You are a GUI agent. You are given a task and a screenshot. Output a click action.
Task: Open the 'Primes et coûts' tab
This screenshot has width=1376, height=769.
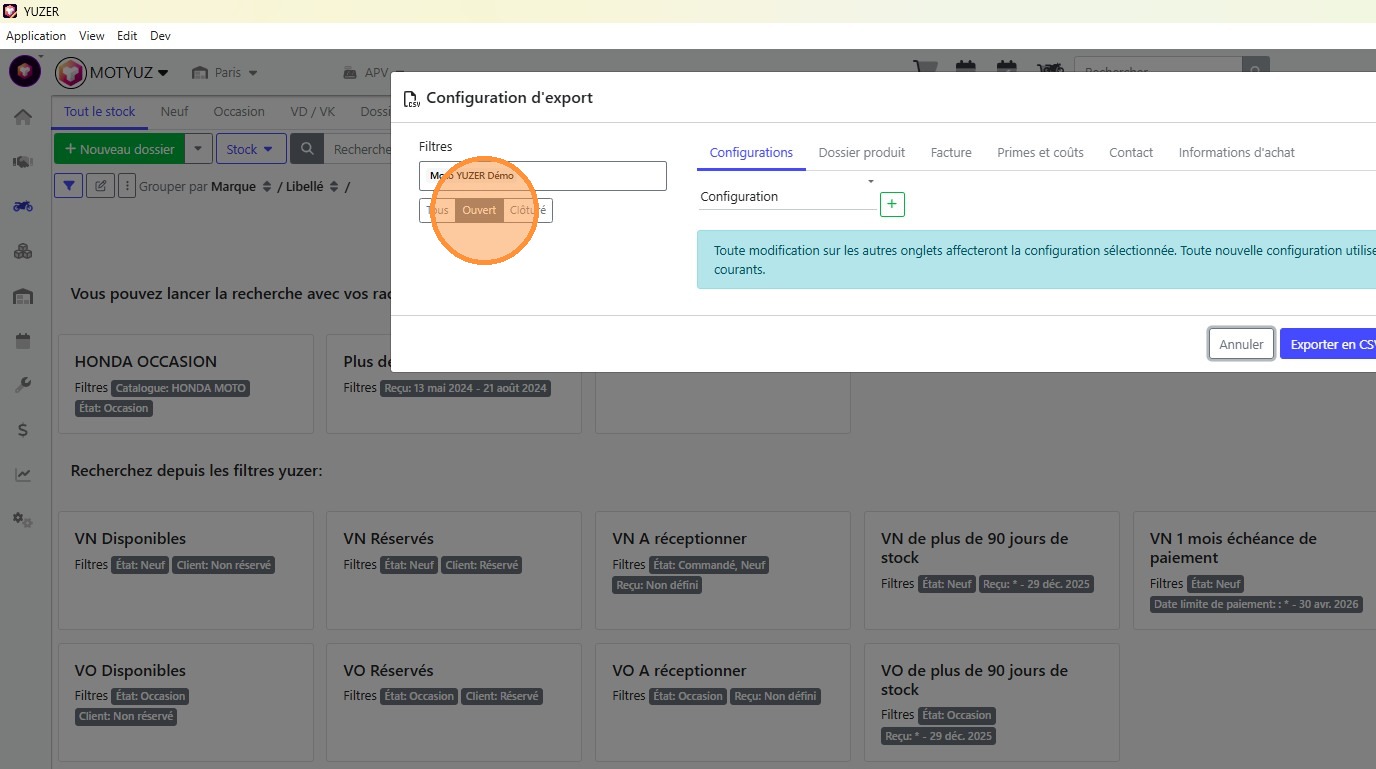1040,153
